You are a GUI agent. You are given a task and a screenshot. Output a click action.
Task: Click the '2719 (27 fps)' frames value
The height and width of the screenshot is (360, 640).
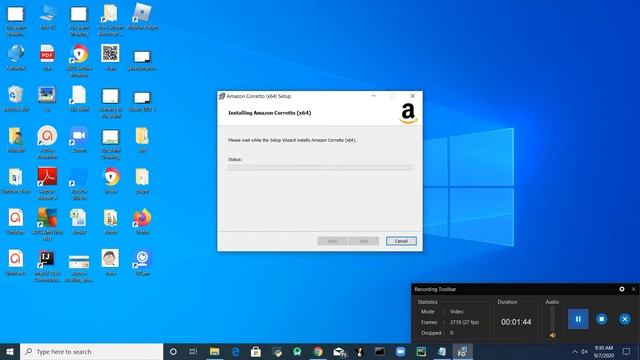(464, 322)
